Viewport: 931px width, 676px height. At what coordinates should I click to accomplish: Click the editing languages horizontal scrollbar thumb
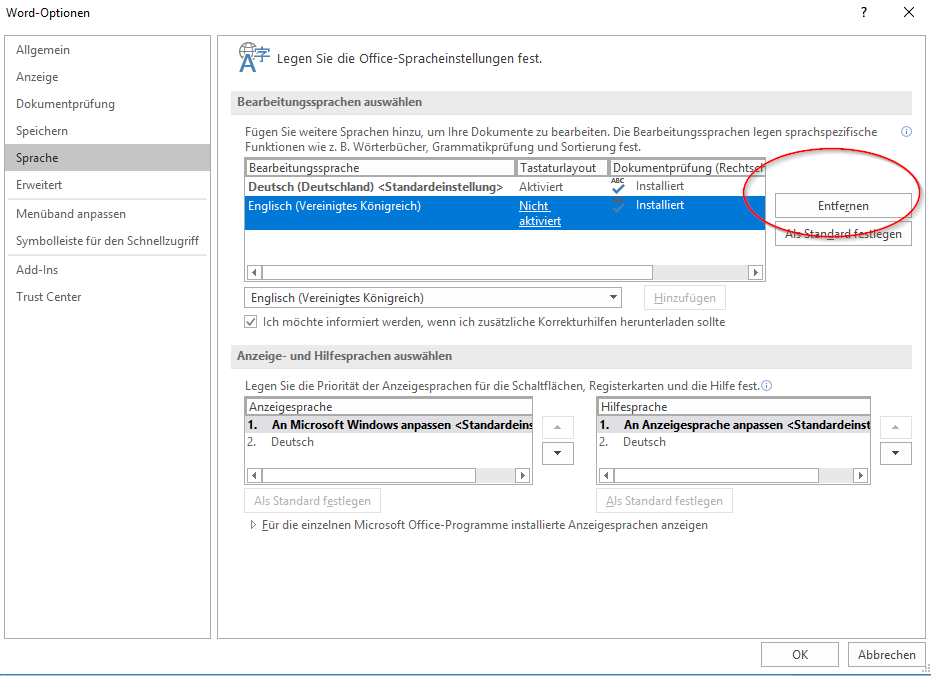[457, 272]
